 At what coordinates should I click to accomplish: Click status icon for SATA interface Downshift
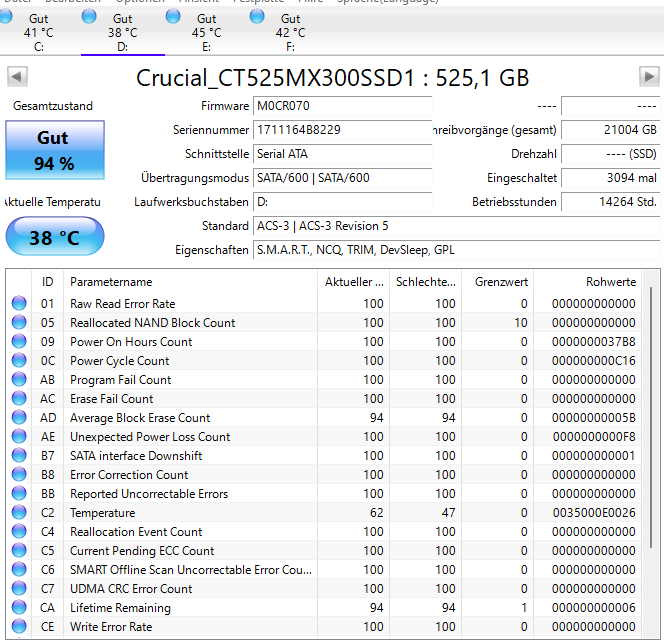19,455
